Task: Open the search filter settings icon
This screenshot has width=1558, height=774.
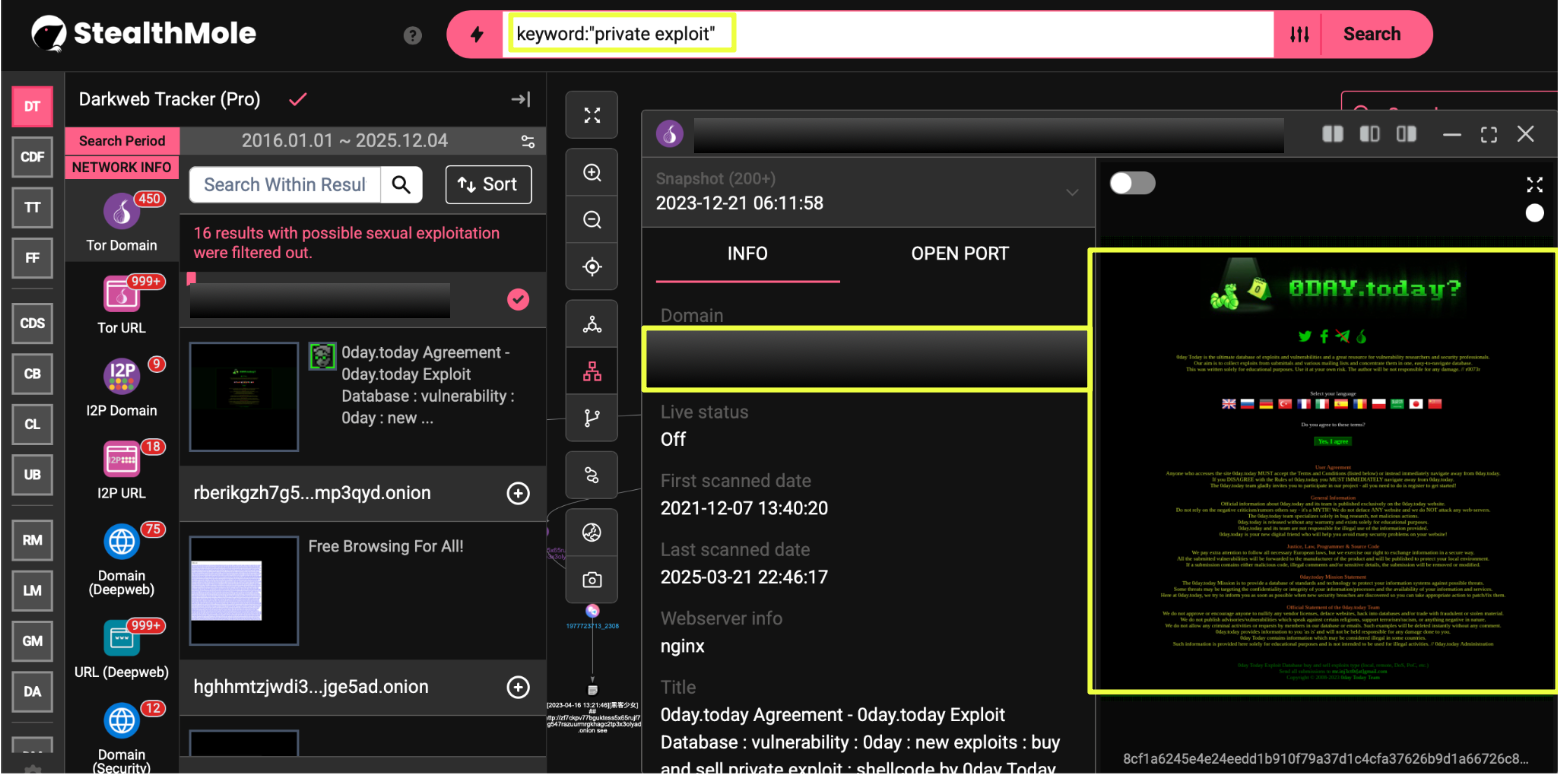Action: [1299, 34]
